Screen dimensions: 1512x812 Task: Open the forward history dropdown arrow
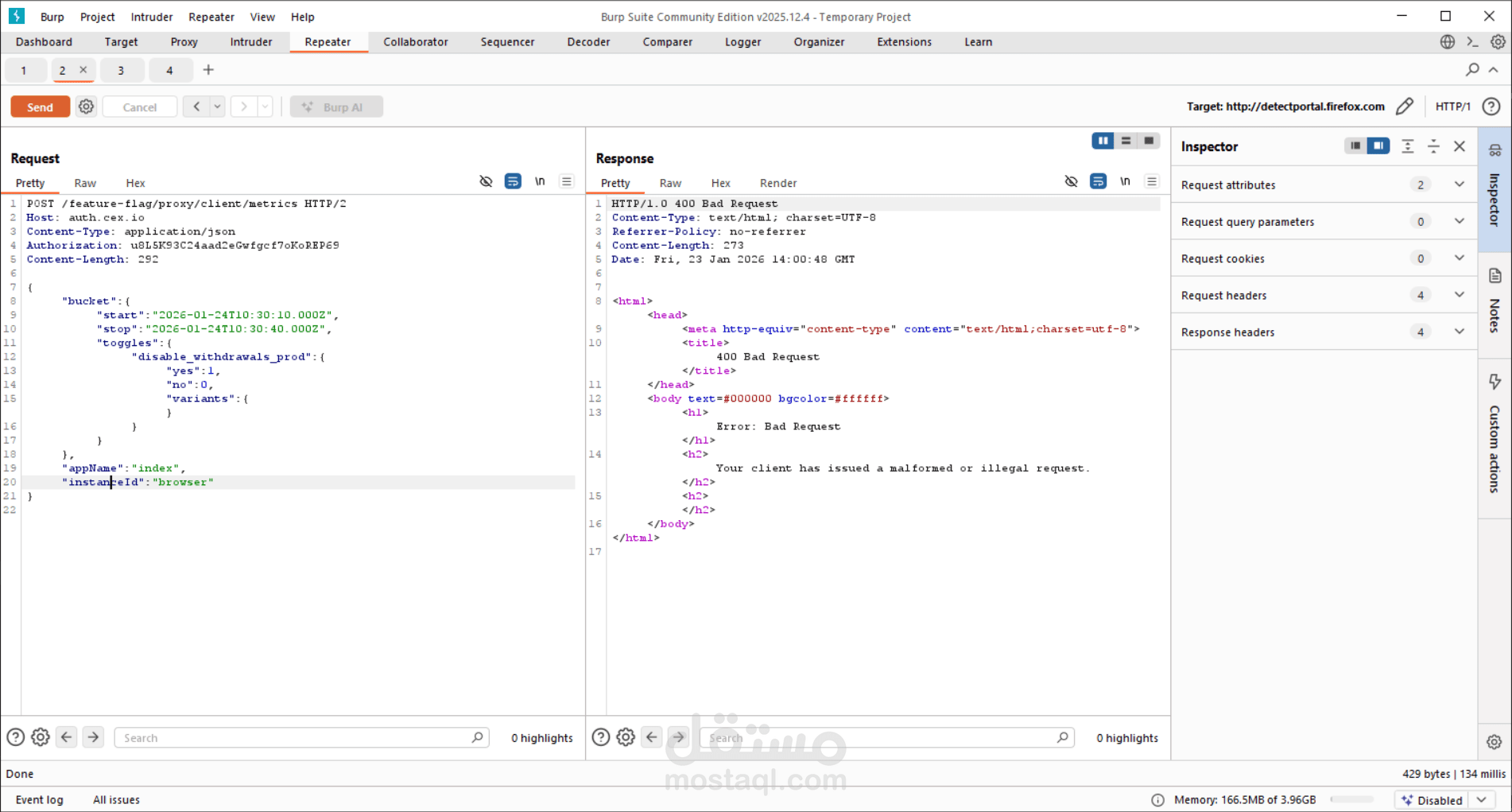pyautogui.click(x=265, y=107)
